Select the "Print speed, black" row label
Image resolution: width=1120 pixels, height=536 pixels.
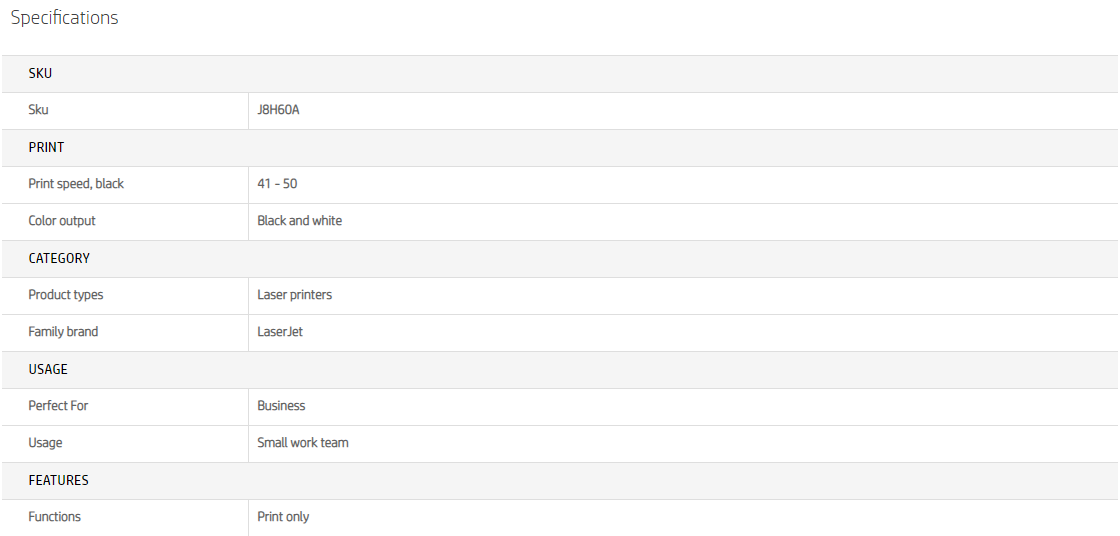(x=76, y=184)
